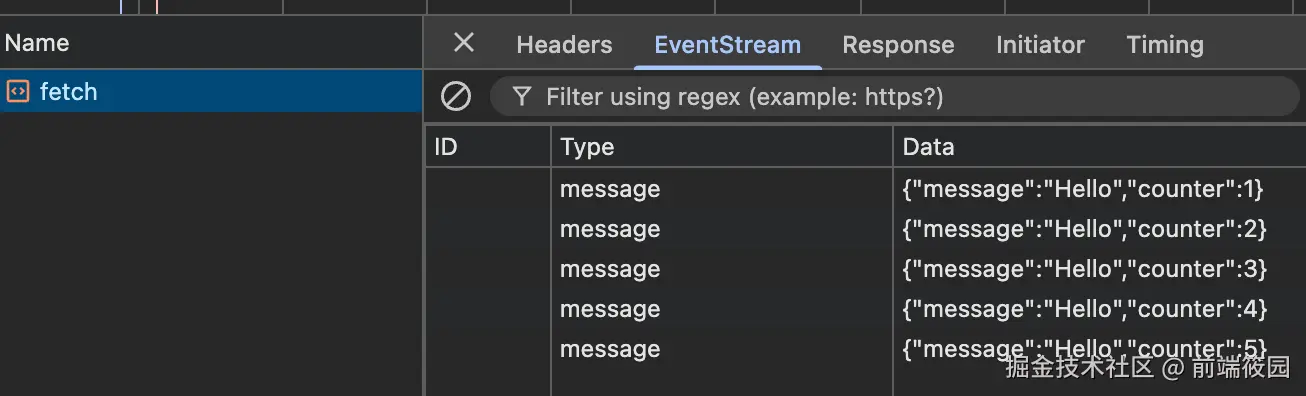The width and height of the screenshot is (1306, 396).
Task: Select the fetch request row
Action: tap(211, 92)
